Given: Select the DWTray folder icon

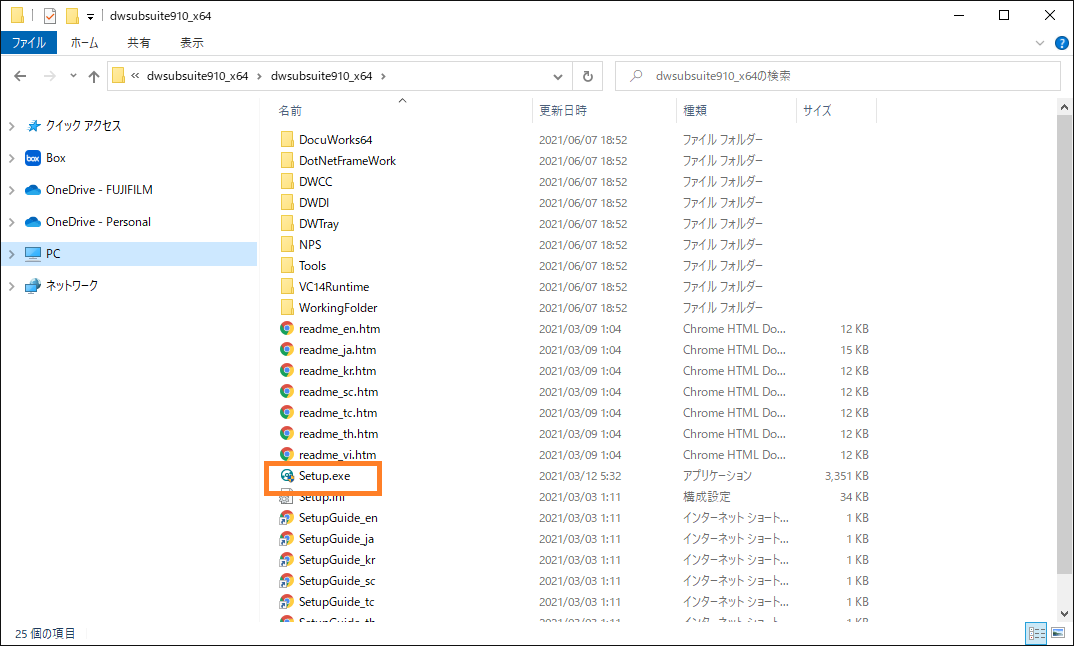Looking at the screenshot, I should (x=287, y=223).
